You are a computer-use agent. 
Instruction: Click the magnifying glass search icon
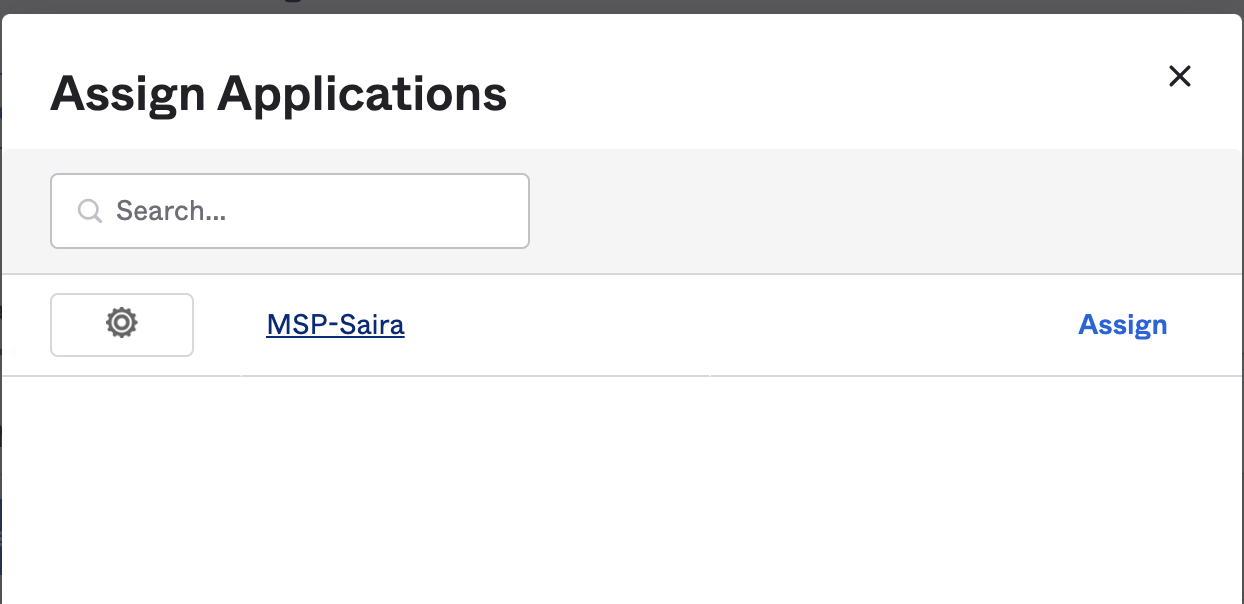tap(90, 211)
